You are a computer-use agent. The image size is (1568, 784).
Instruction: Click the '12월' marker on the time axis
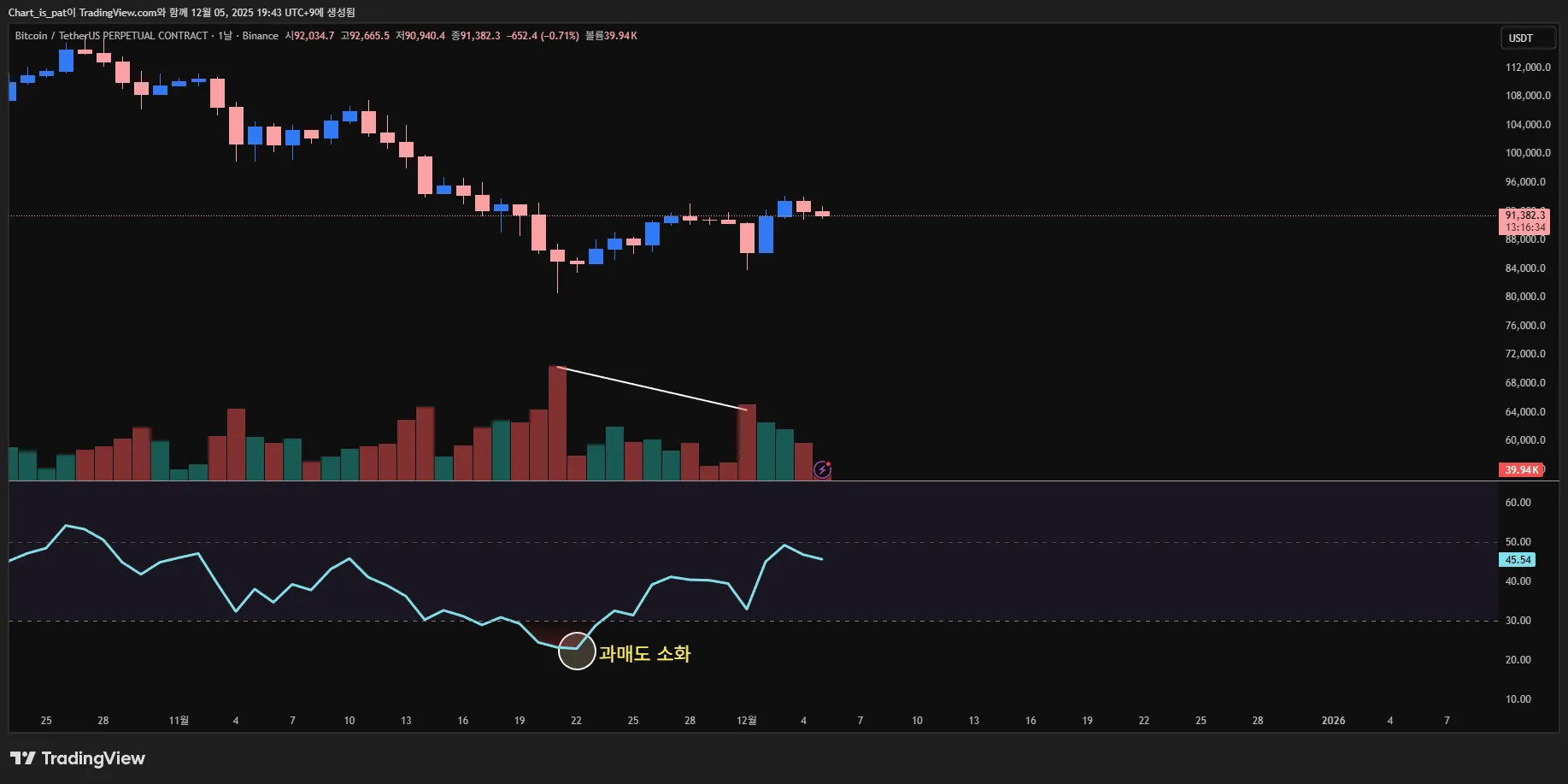(746, 721)
